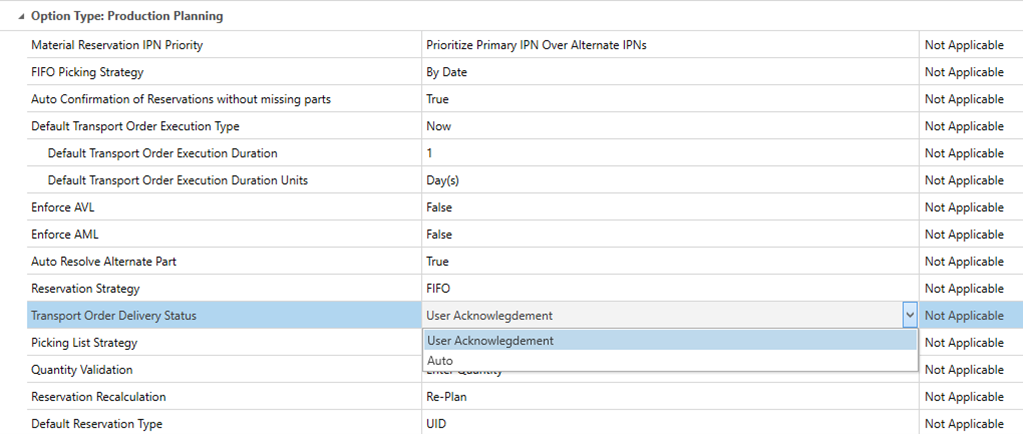This screenshot has height=434, width=1023.
Task: Select the Quantity Validation row label
Action: click(81, 369)
